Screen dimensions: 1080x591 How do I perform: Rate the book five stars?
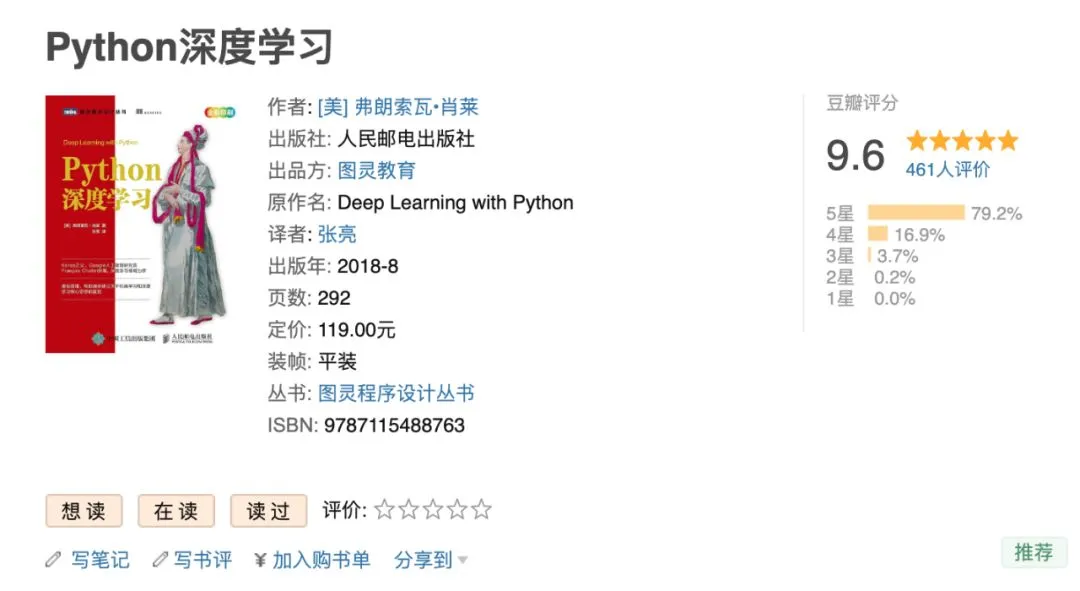pyautogui.click(x=481, y=510)
